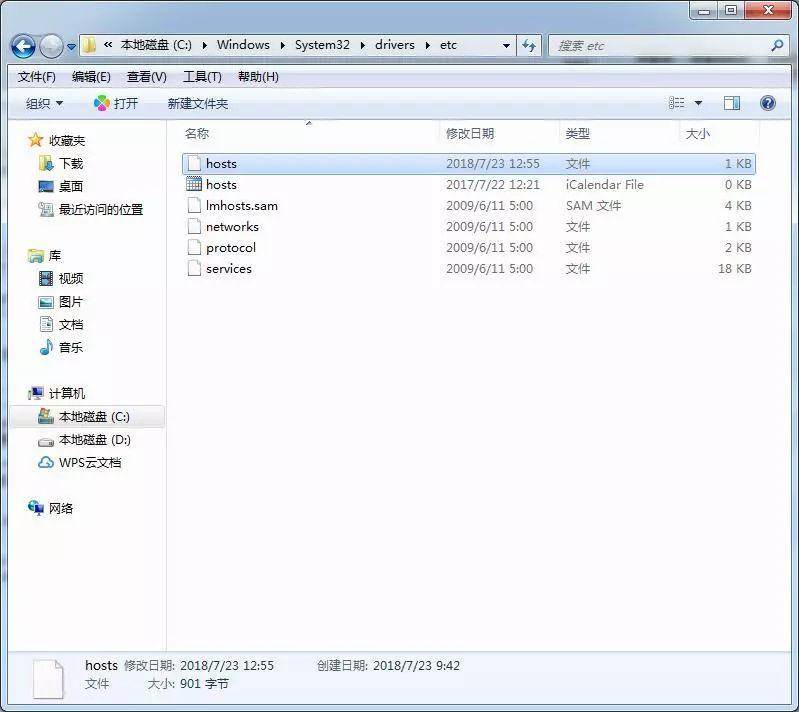The height and width of the screenshot is (712, 799).
Task: Click 2018/7/23 9:42 creation date in details pane
Action: point(416,665)
